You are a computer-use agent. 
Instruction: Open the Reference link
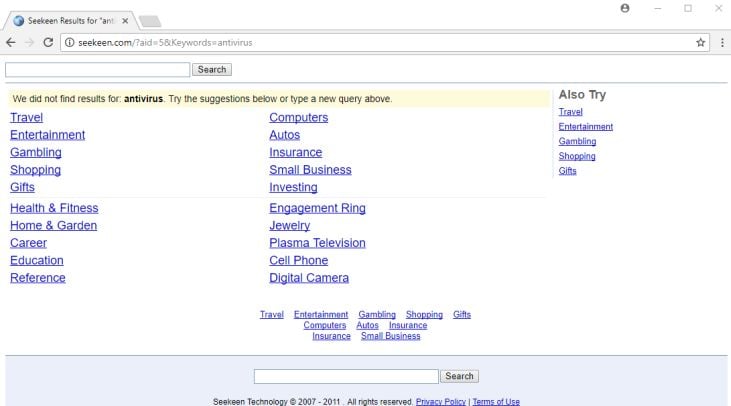coord(38,278)
